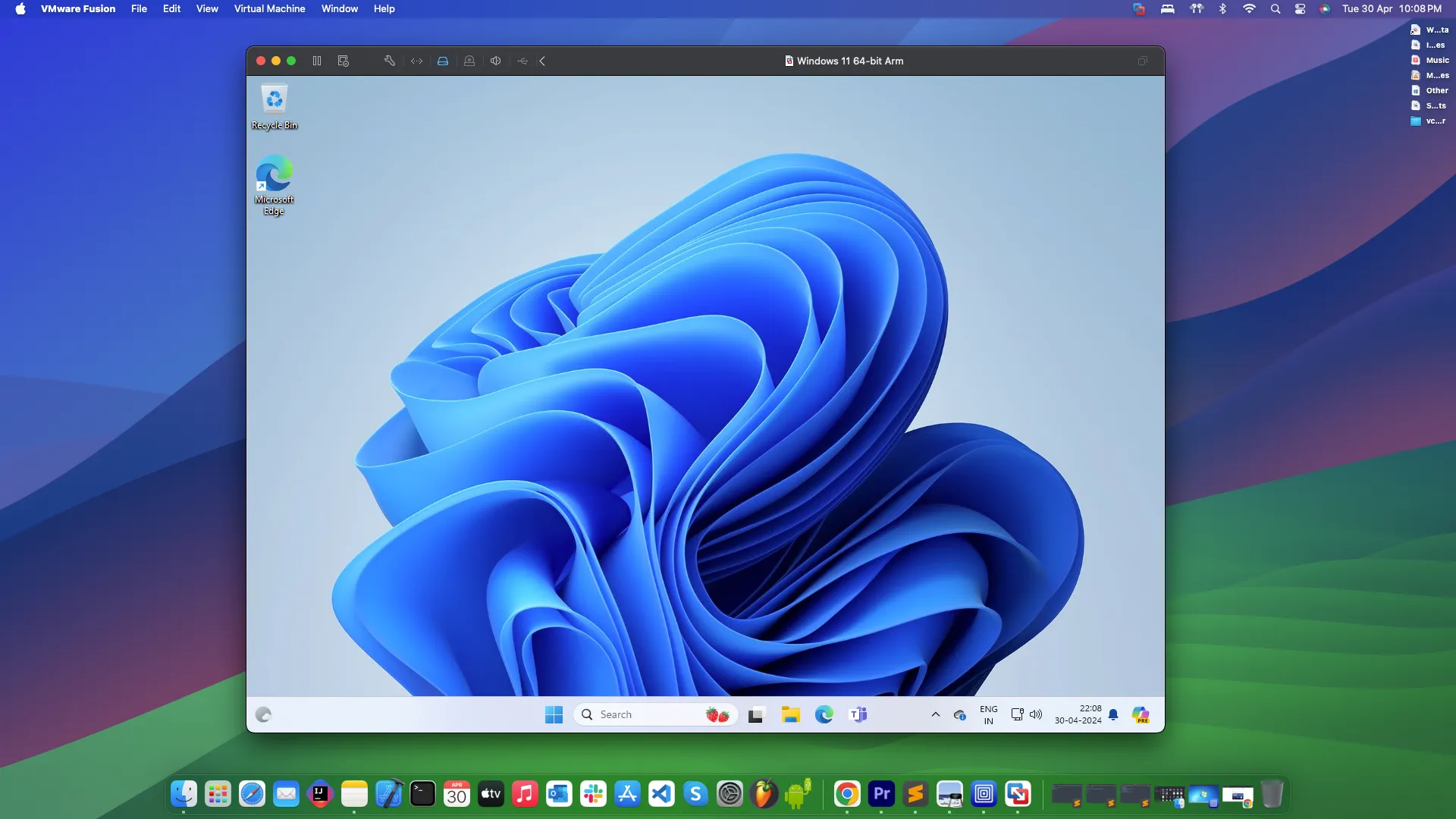This screenshot has width=1456, height=819.
Task: Click the camera device icon in VMware toolbar
Action: pyautogui.click(x=469, y=61)
